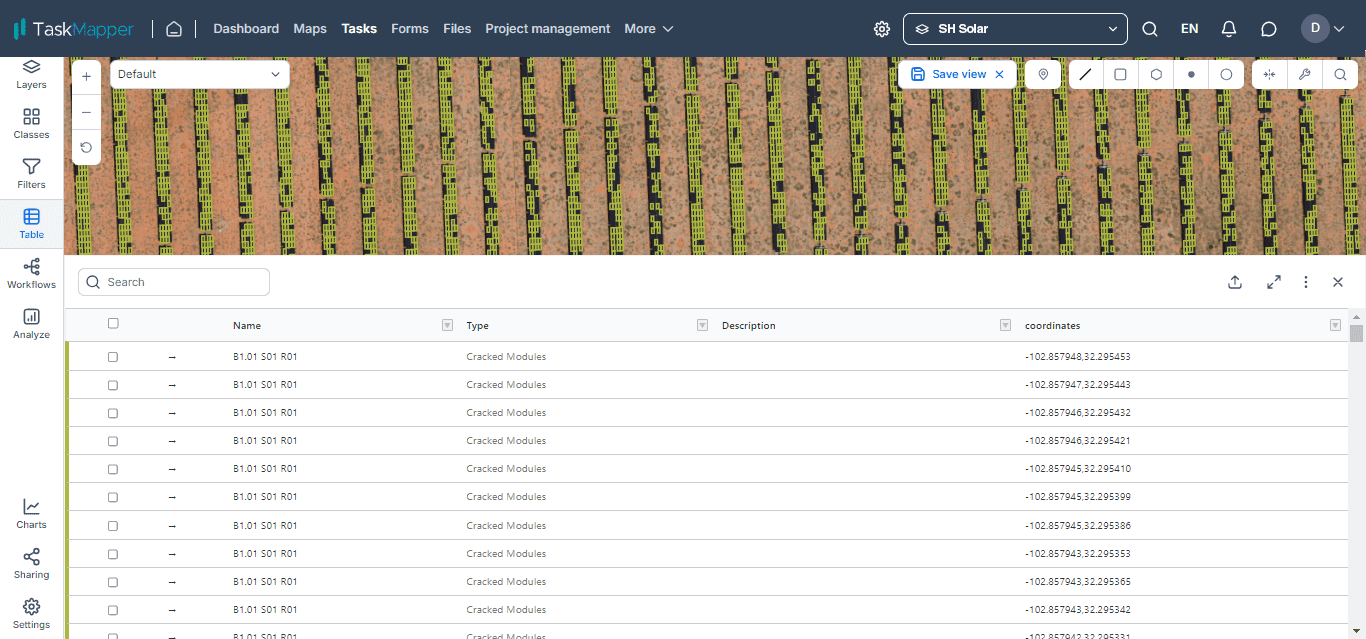Viewport: 1366px width, 639px height.
Task: Check the row with coordinates -102.857948,32.295453
Action: [x=113, y=357]
